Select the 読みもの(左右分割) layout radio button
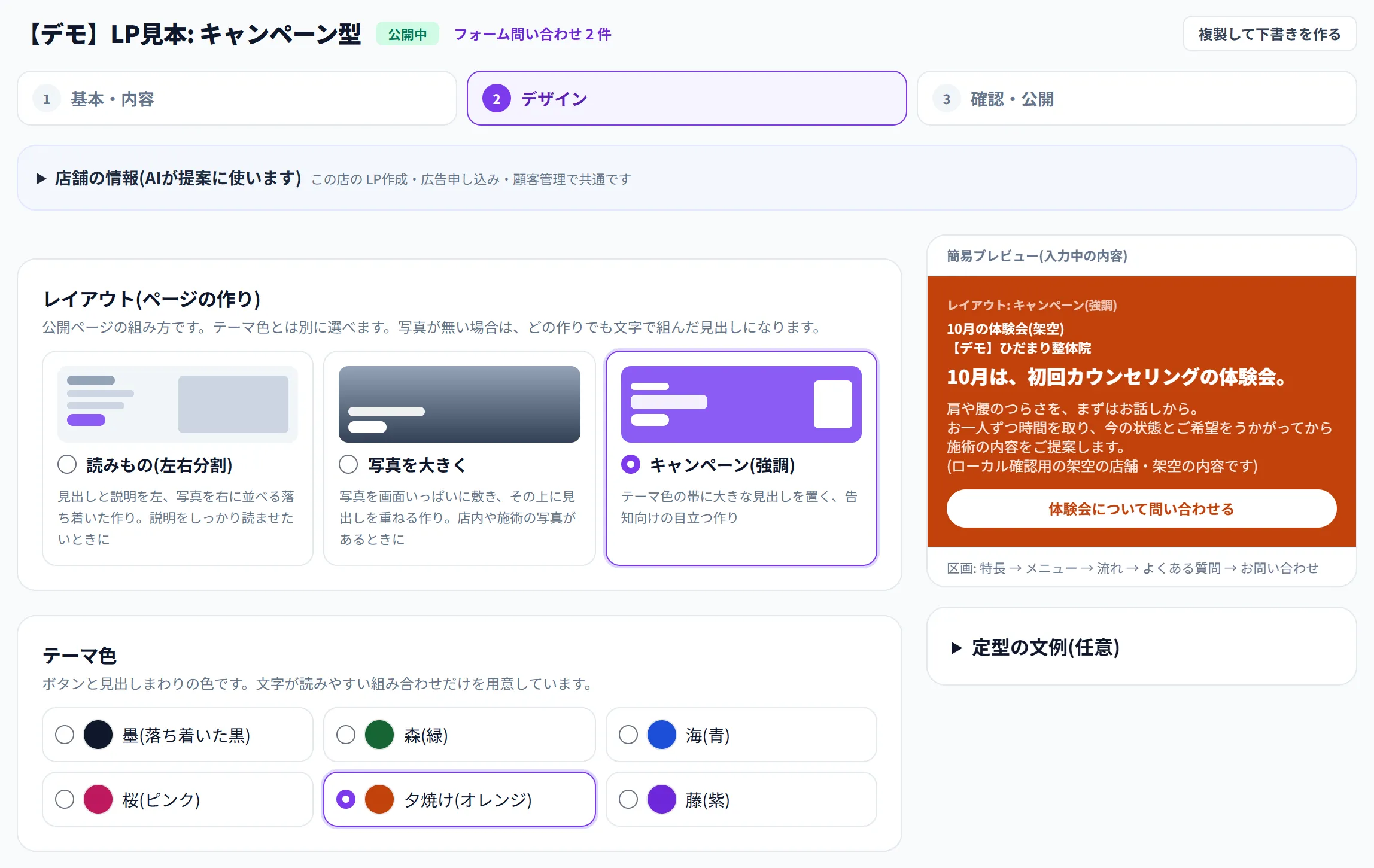 (x=67, y=464)
